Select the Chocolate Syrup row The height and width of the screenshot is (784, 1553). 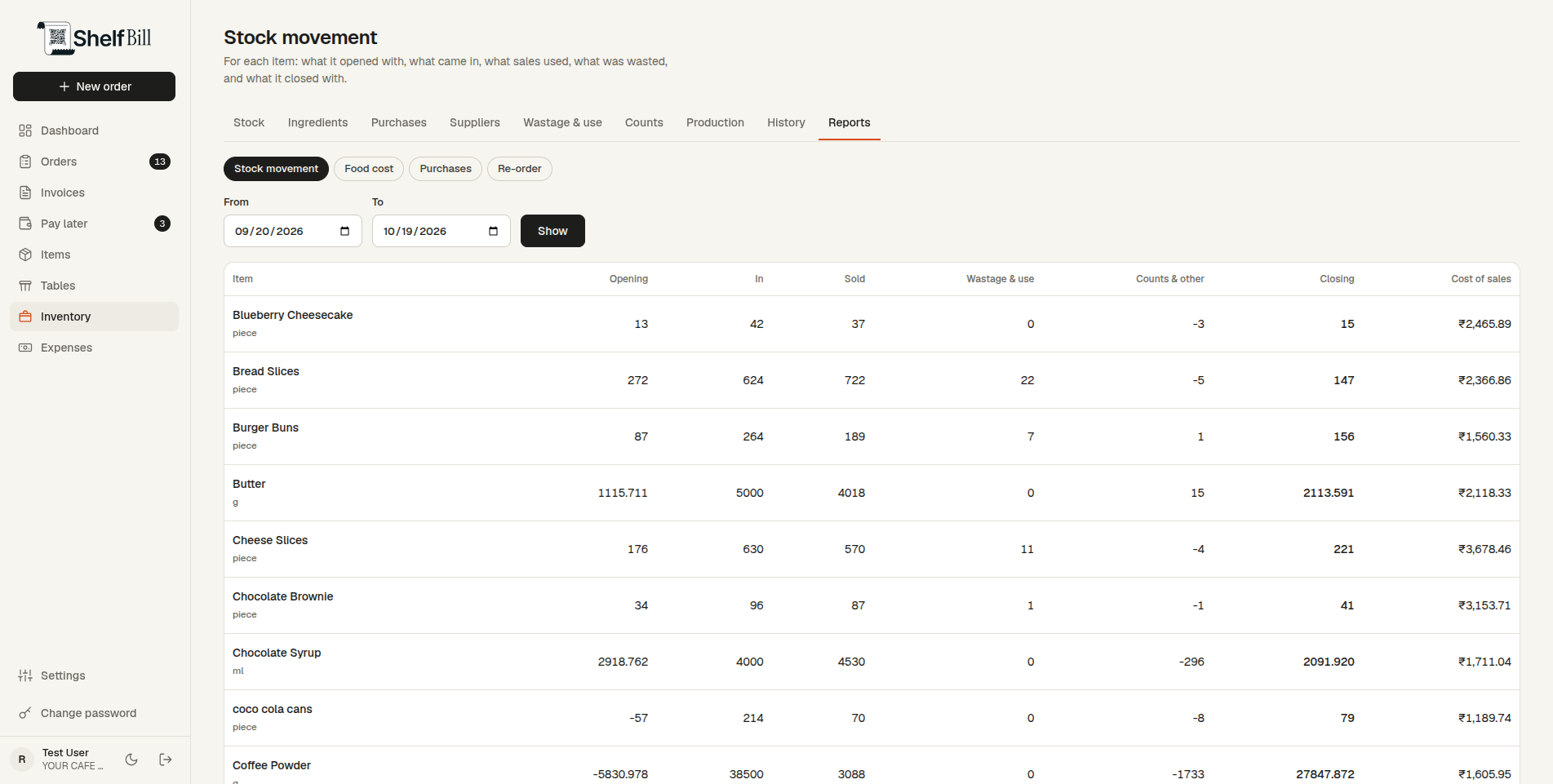pos(872,662)
